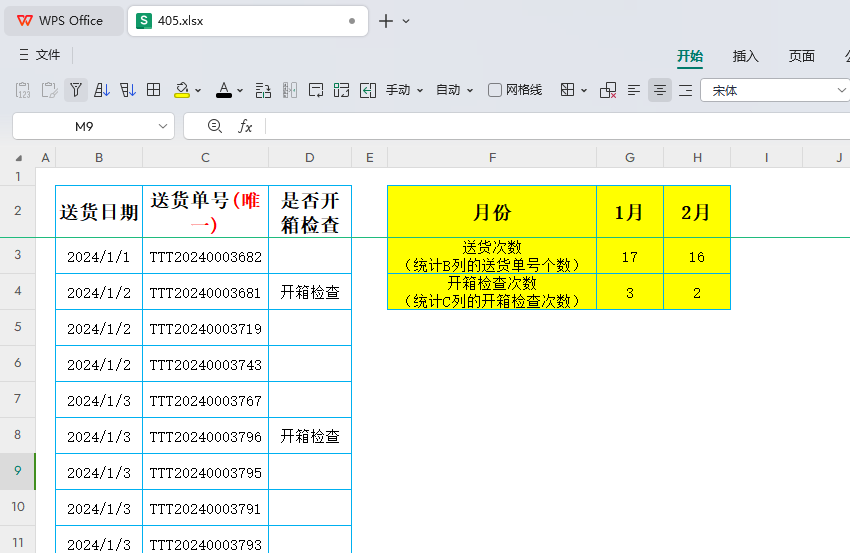The image size is (850, 553).
Task: Click the row-column convert icon
Action: tap(263, 90)
